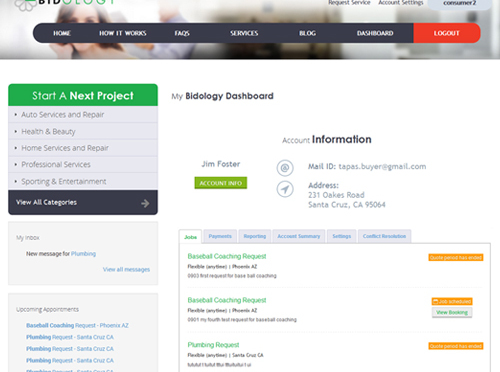The width and height of the screenshot is (500, 372).
Task: Click the mail ID envelope icon
Action: coord(285,168)
